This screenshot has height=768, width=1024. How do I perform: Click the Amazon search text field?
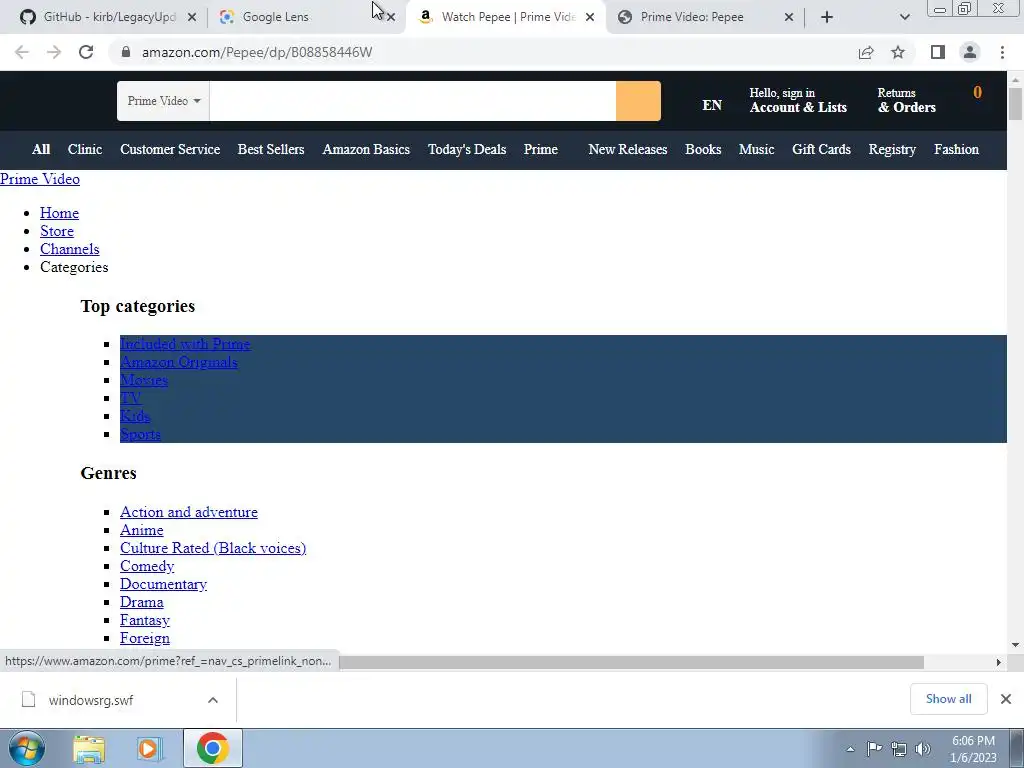(x=413, y=101)
